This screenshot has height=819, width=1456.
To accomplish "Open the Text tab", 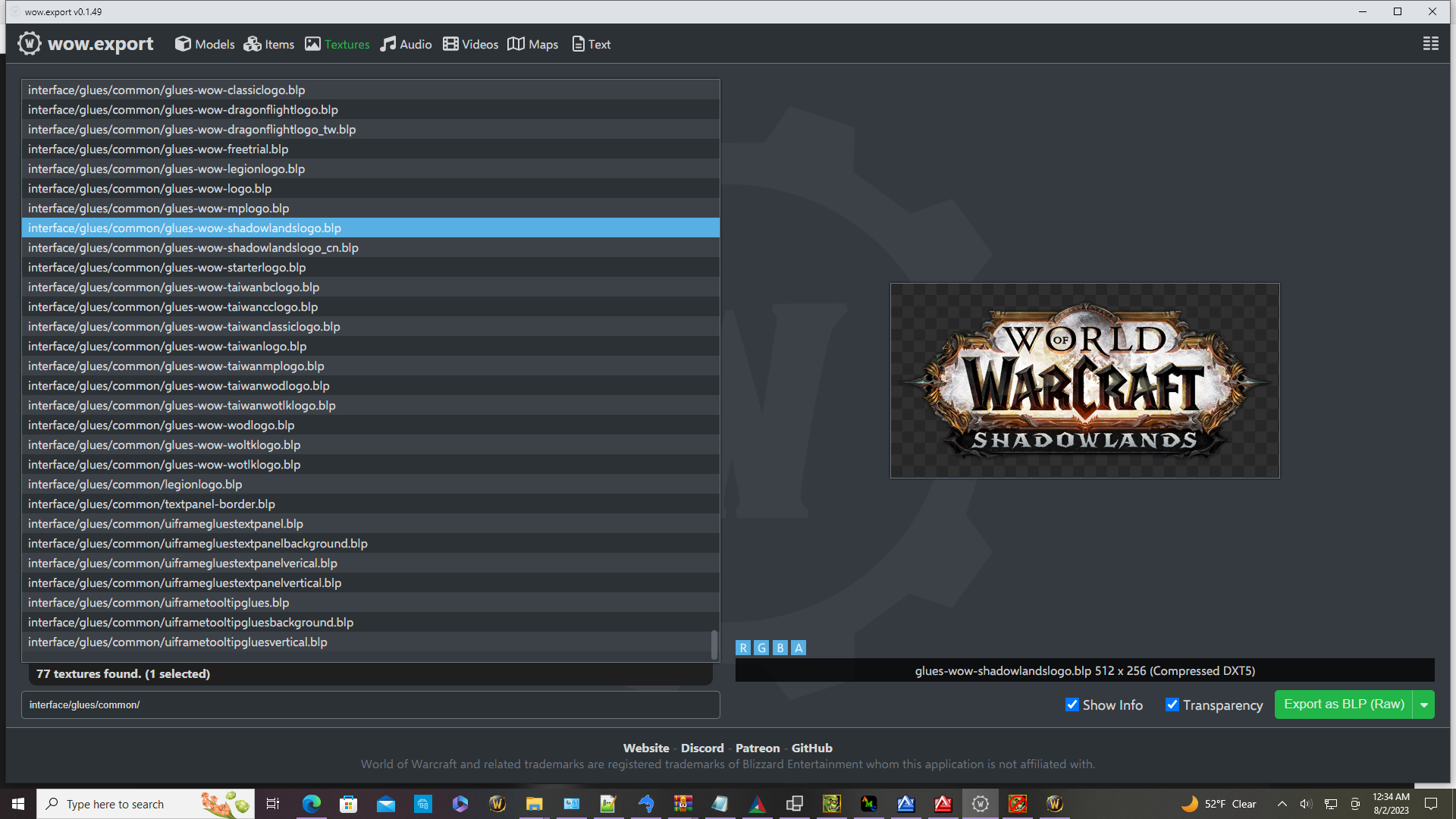I will [591, 44].
